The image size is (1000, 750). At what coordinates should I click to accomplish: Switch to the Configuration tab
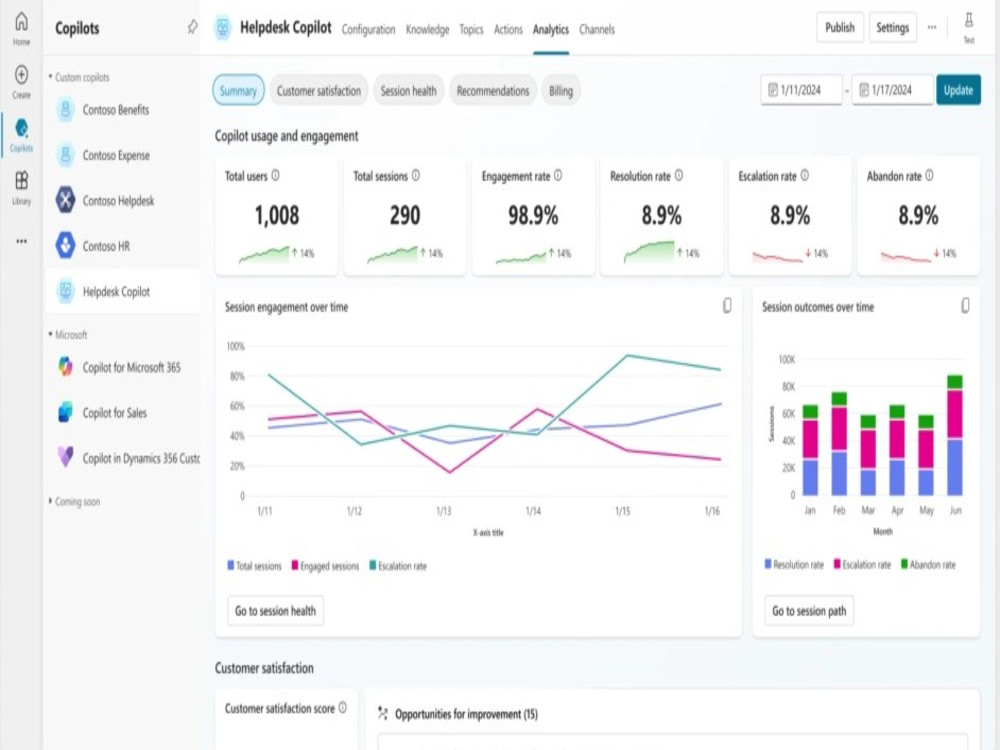coord(369,29)
